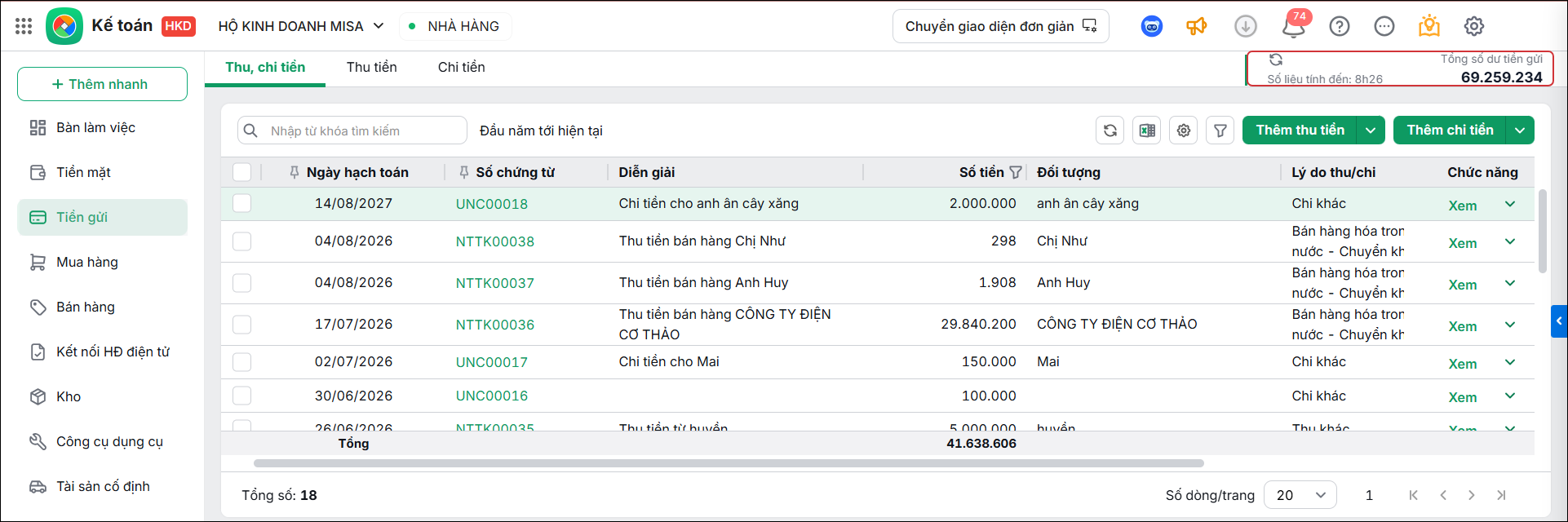Click the orange map-location icon in header

point(1429,26)
